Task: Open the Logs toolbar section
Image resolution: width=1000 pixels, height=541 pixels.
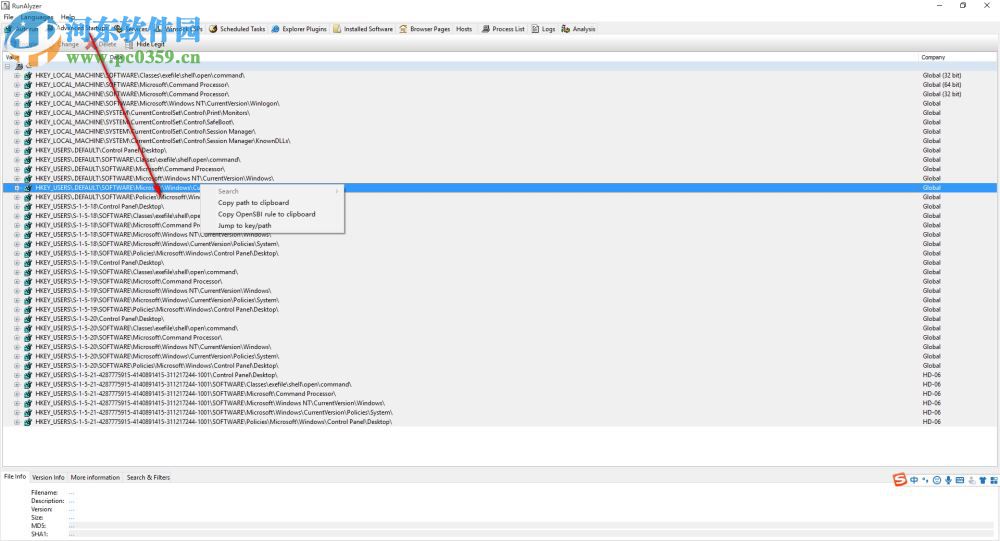Action: 543,29
